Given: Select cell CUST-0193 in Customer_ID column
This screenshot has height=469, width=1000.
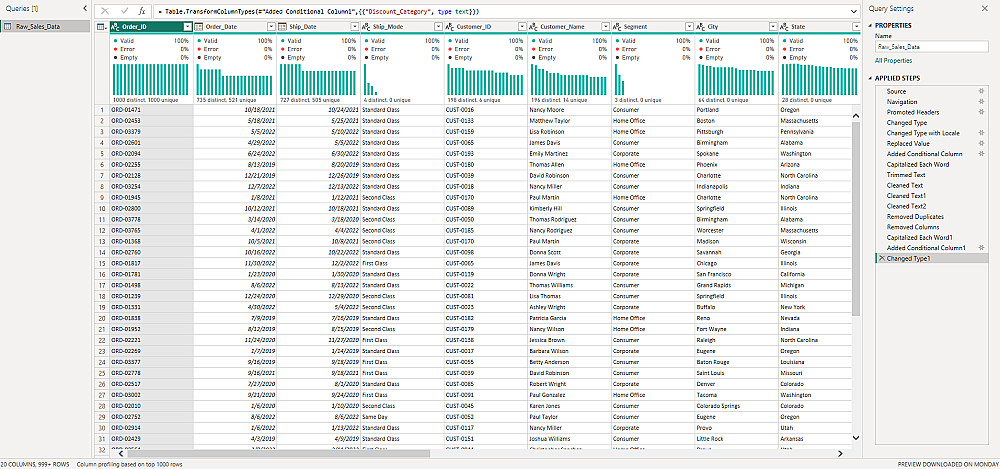Looking at the screenshot, I should click(485, 154).
